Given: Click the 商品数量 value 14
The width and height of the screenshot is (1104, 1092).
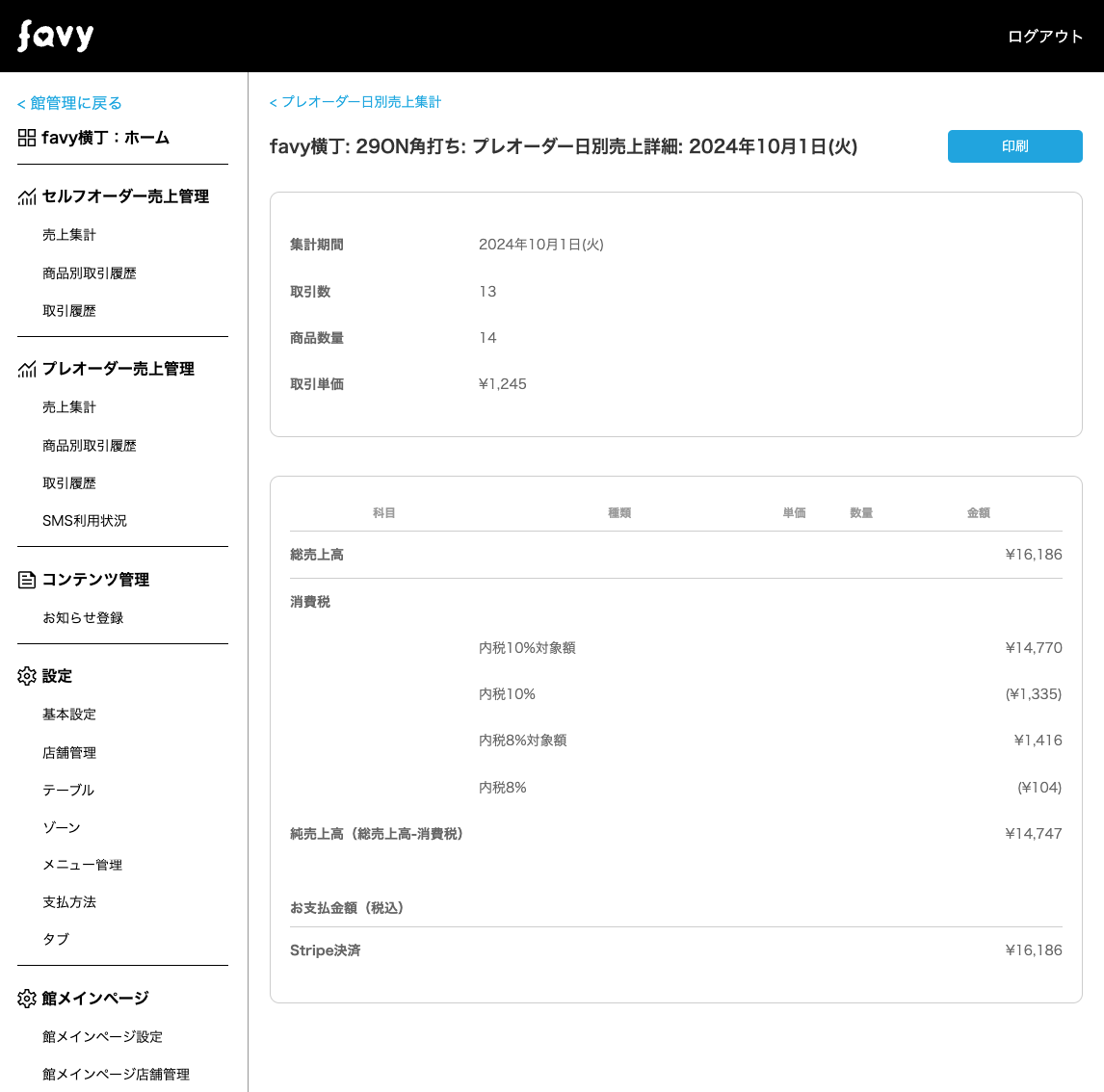Looking at the screenshot, I should pos(487,338).
